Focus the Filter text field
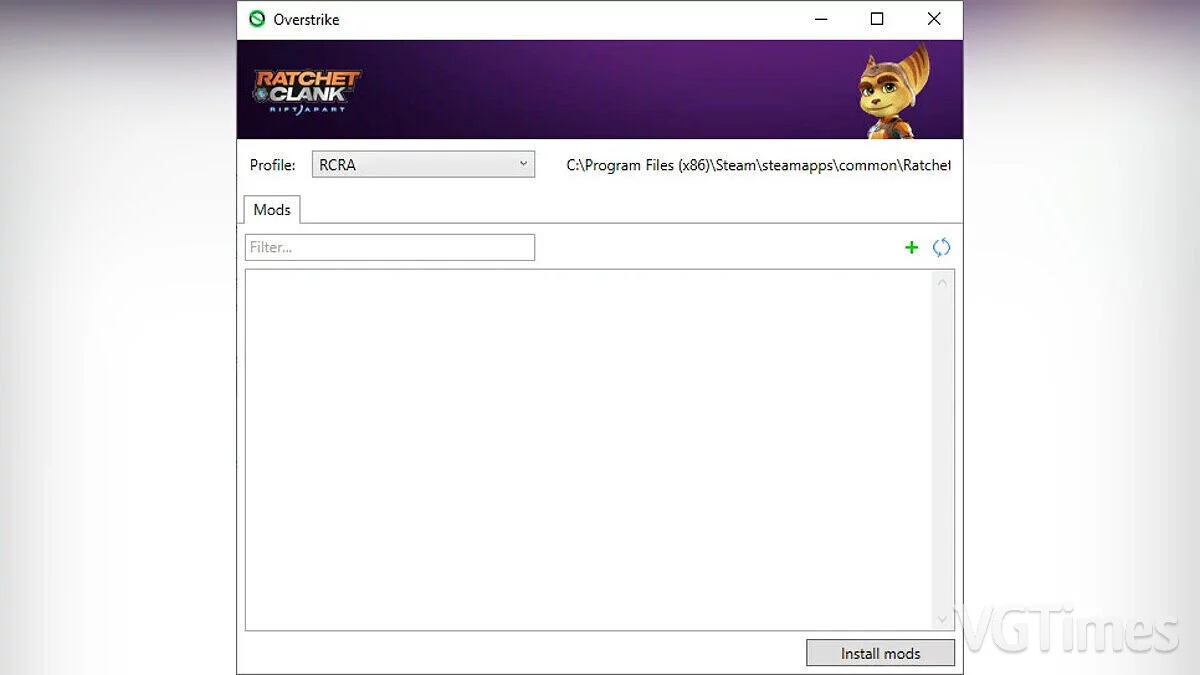Screen dimensions: 1200x675 pyautogui.click(x=390, y=247)
